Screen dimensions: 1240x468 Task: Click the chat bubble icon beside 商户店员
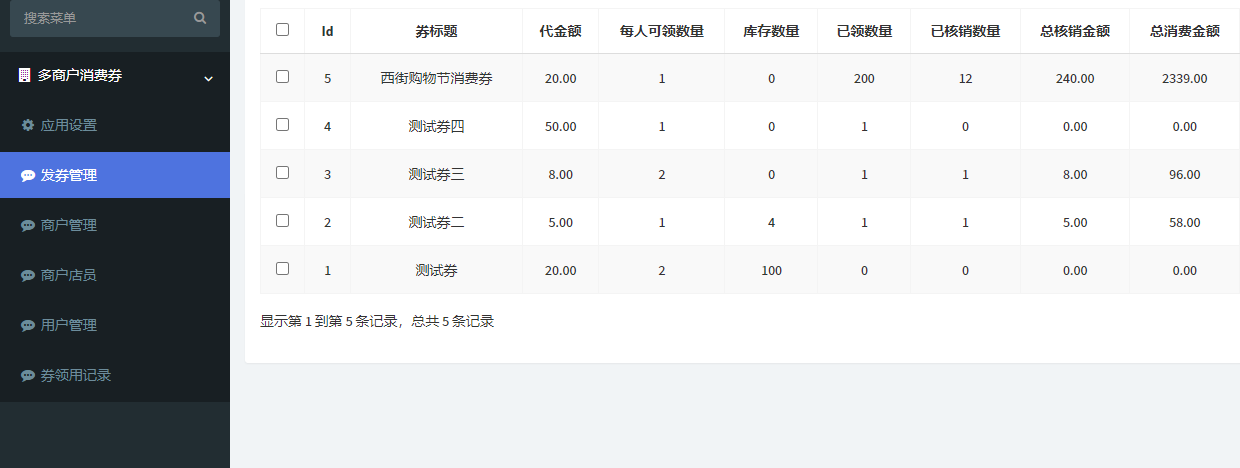(28, 276)
